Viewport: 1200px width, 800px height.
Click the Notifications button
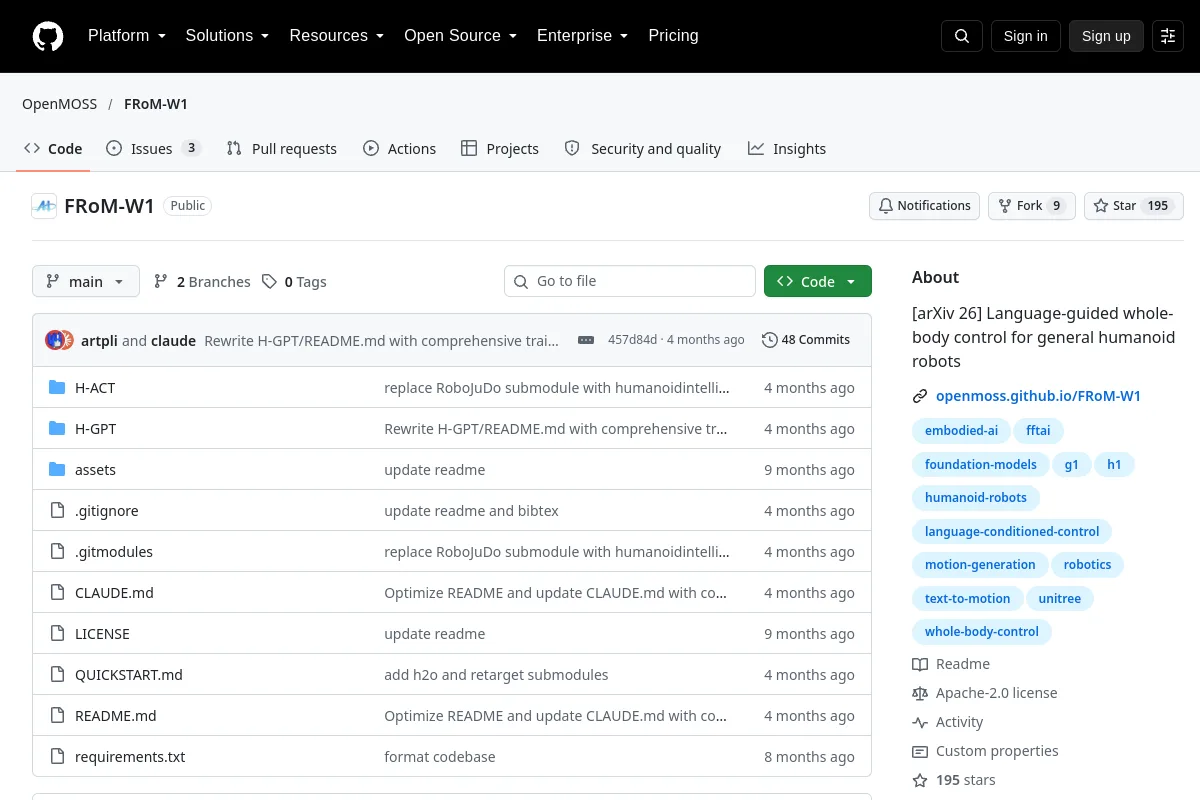tap(924, 206)
